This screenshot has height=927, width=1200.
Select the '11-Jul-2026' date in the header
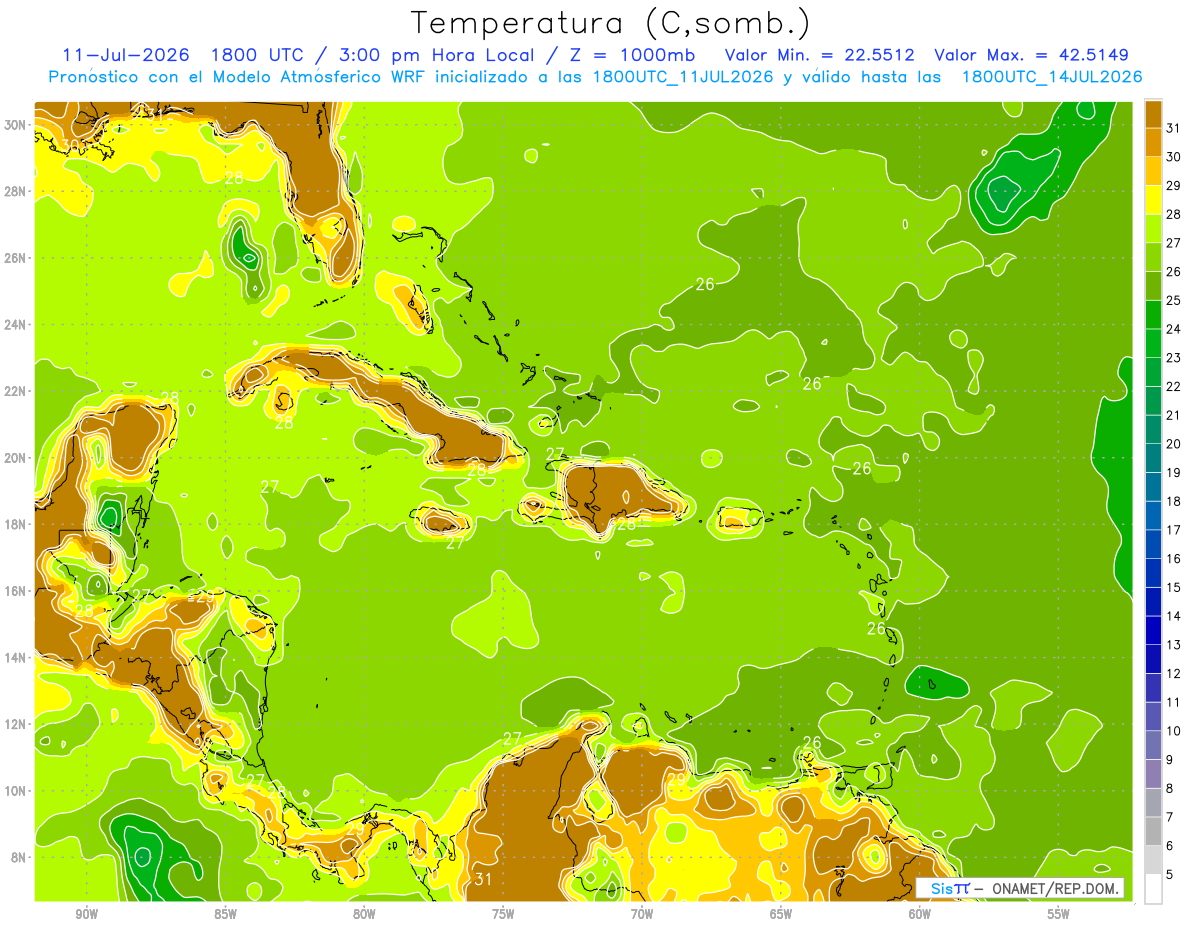point(125,55)
